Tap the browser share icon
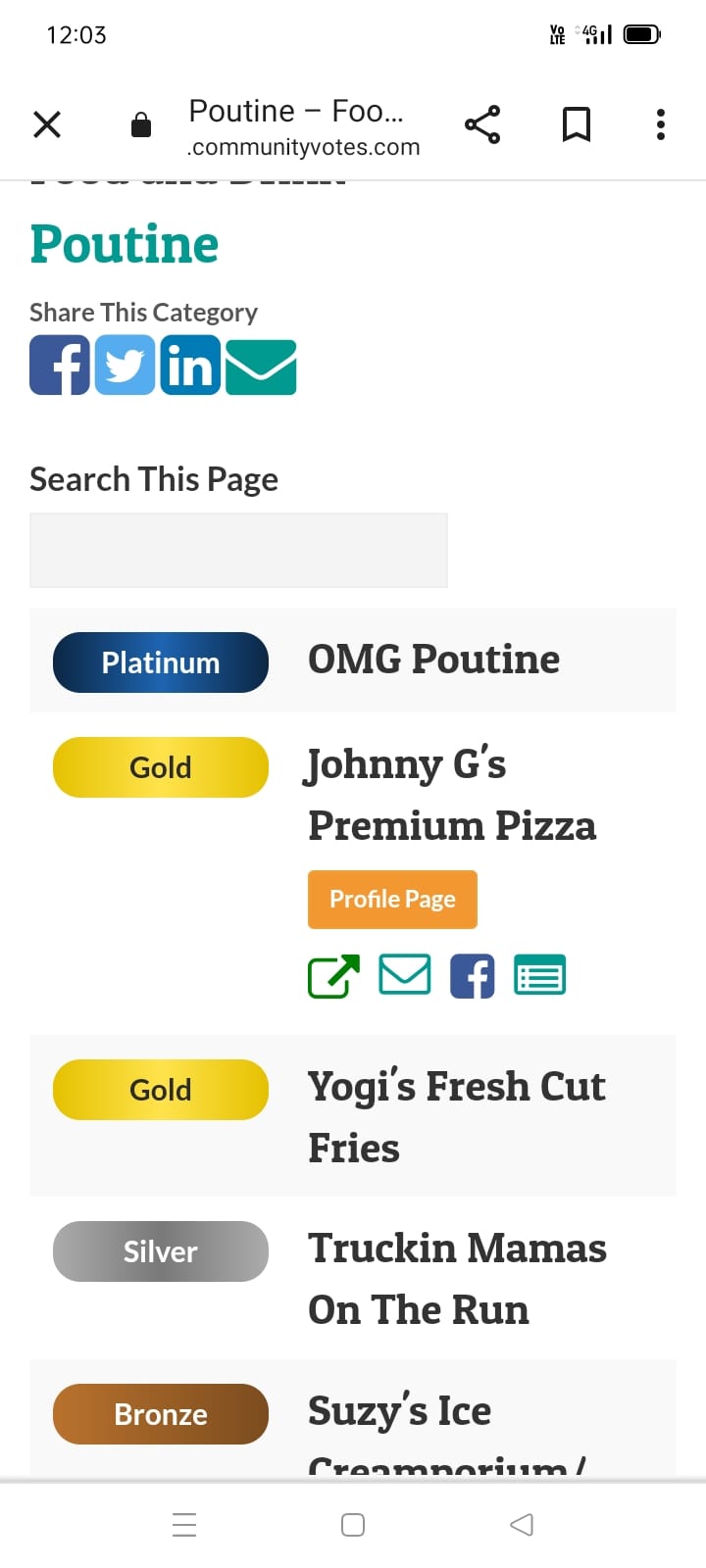The width and height of the screenshot is (706, 1568). click(x=481, y=124)
